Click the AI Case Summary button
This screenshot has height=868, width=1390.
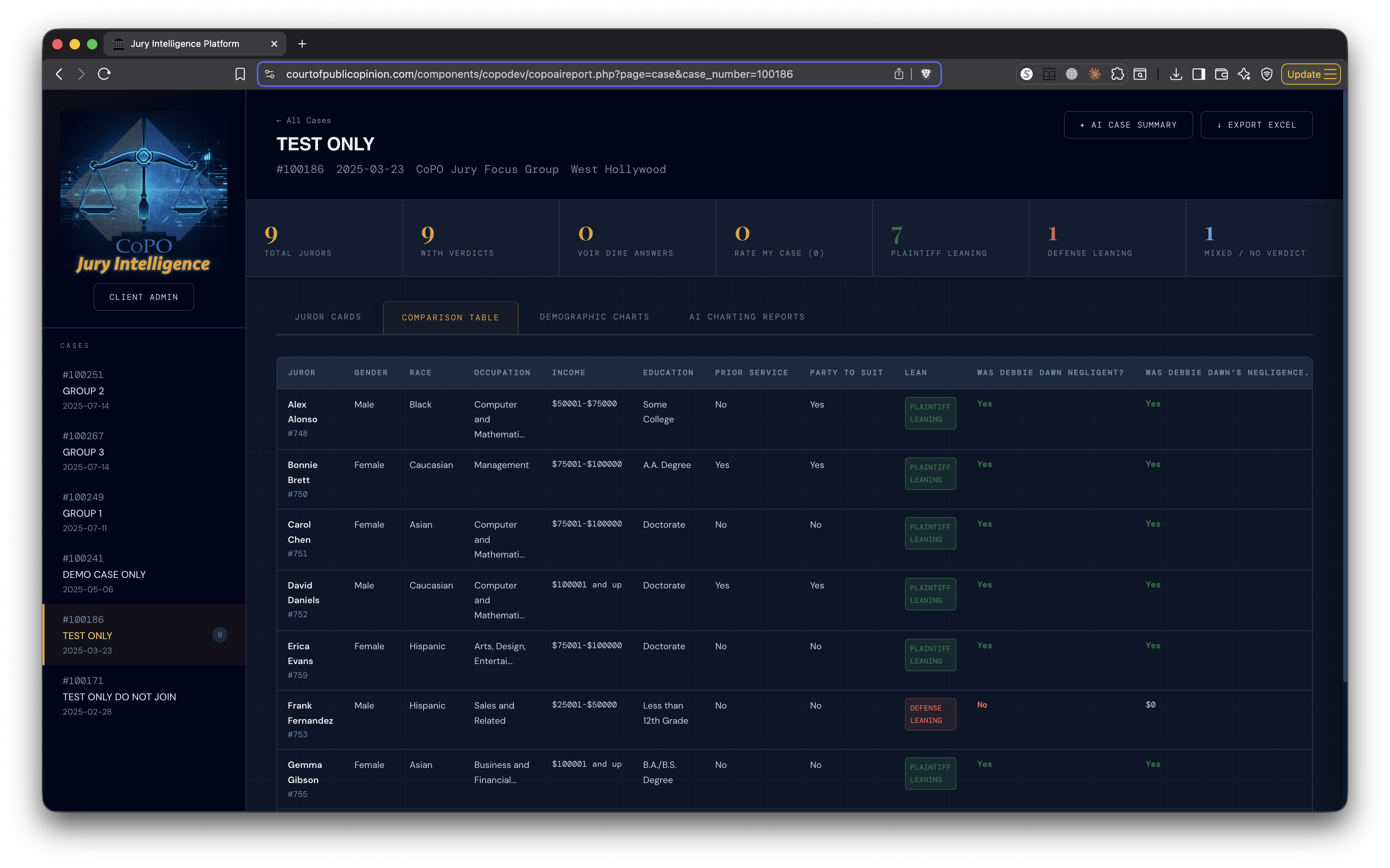tap(1128, 125)
